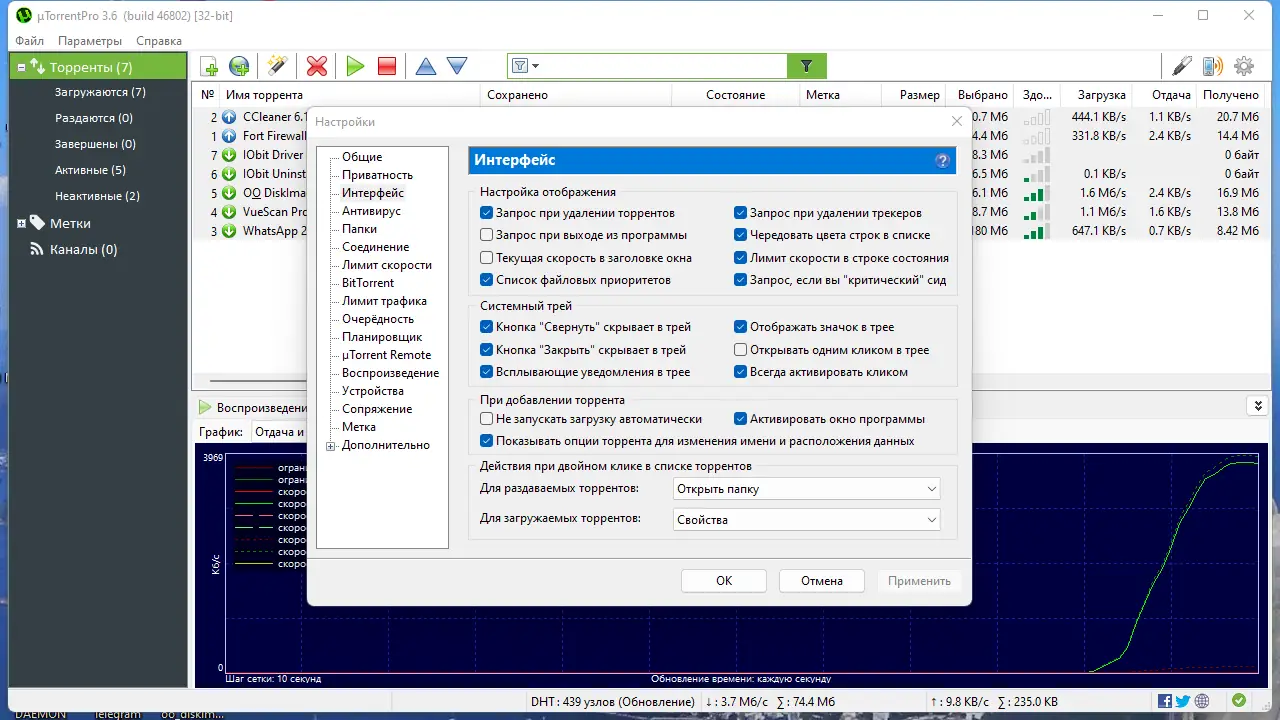Viewport: 1280px width, 720px height.
Task: Expand the Метки sidebar group
Action: click(x=21, y=224)
